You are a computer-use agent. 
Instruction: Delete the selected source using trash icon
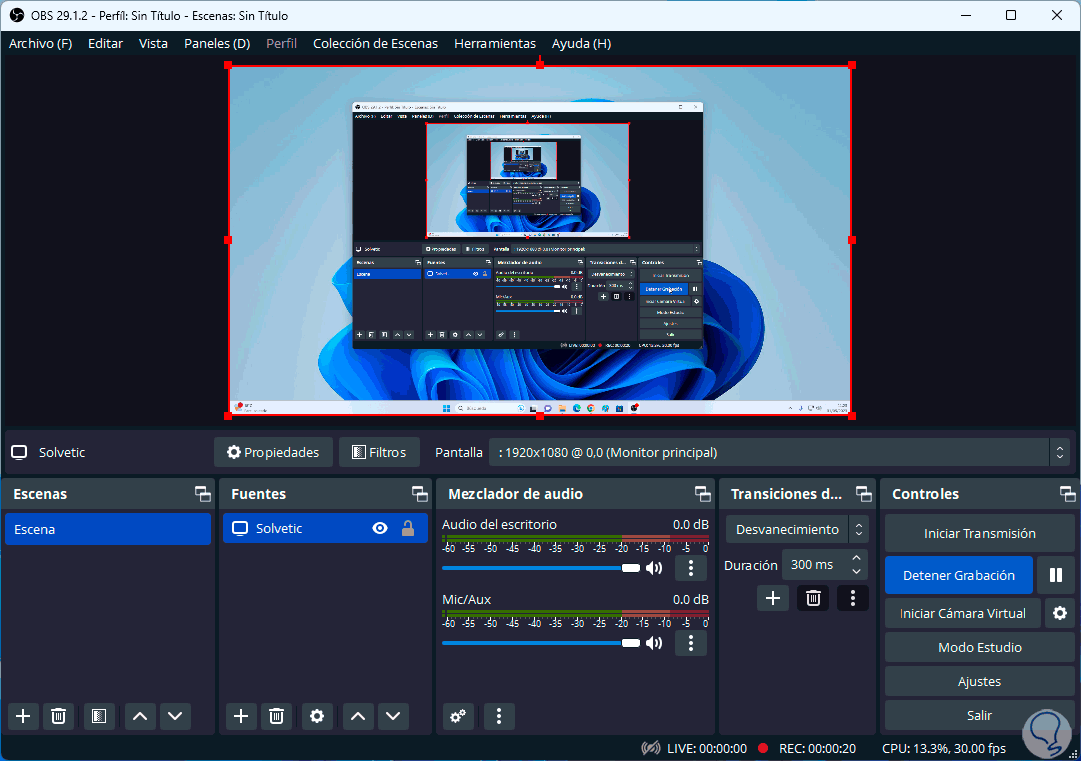coord(276,716)
